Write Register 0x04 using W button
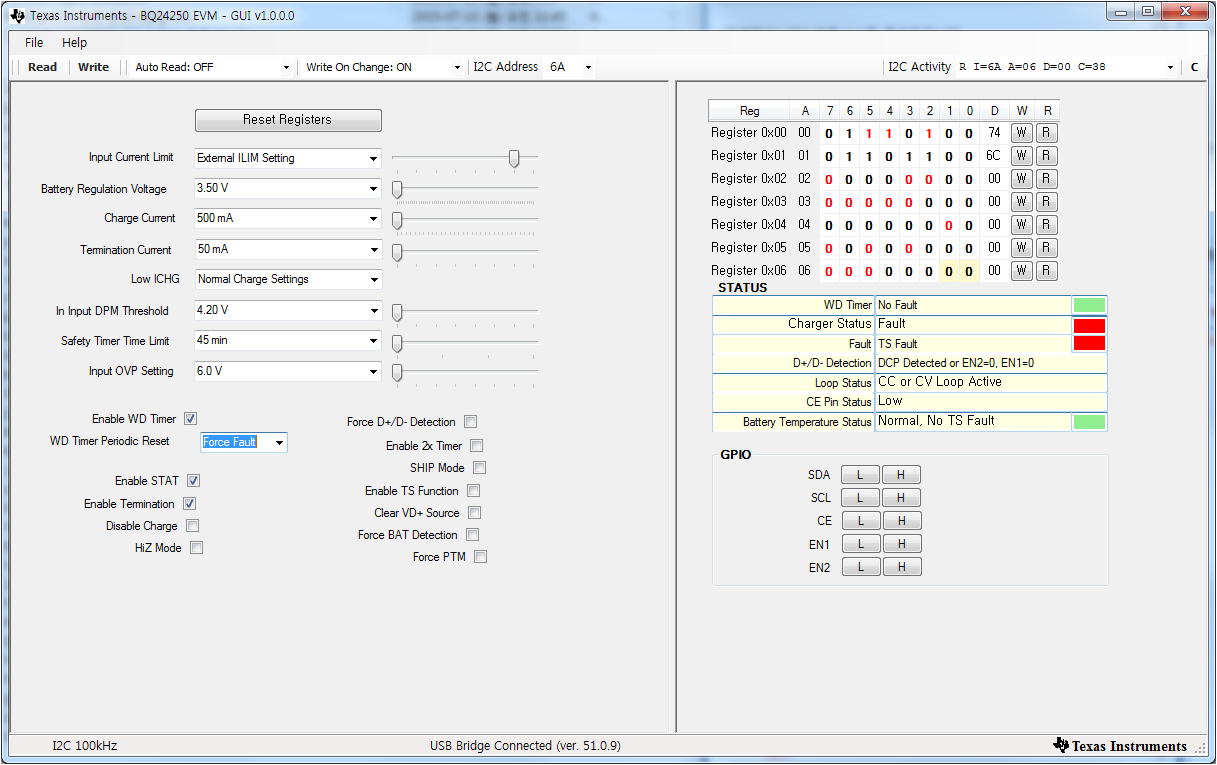The image size is (1217, 765). tap(1021, 225)
